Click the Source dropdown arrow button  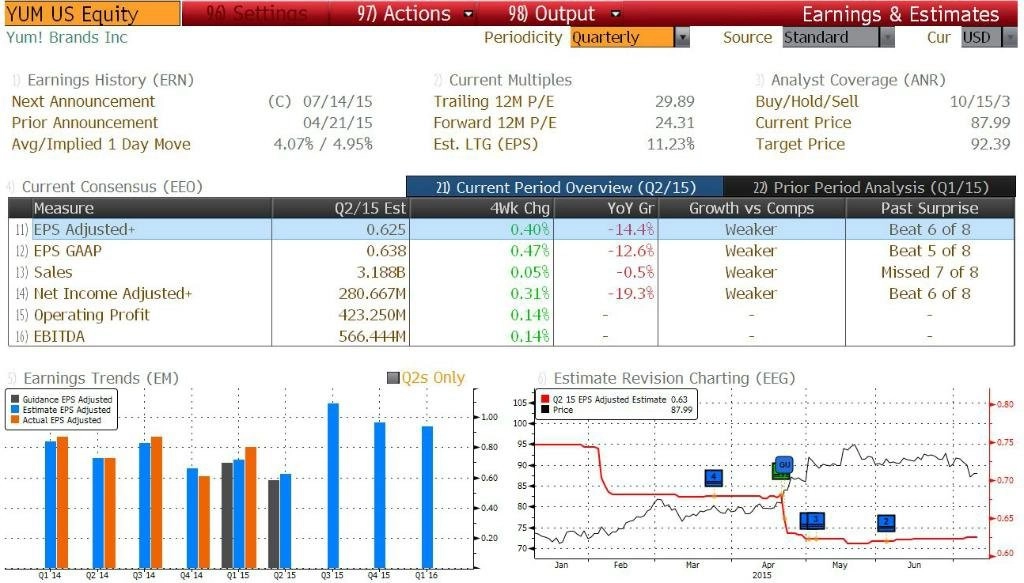click(x=887, y=37)
